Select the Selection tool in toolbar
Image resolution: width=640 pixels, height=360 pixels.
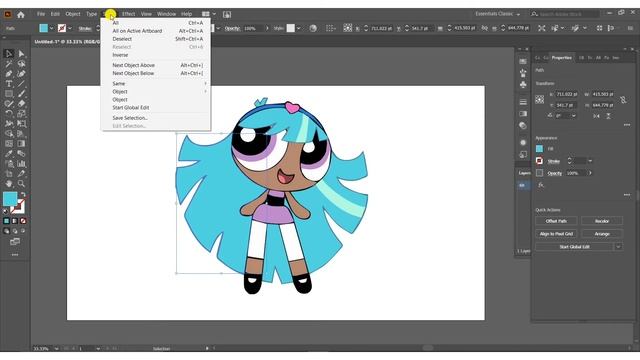point(9,54)
